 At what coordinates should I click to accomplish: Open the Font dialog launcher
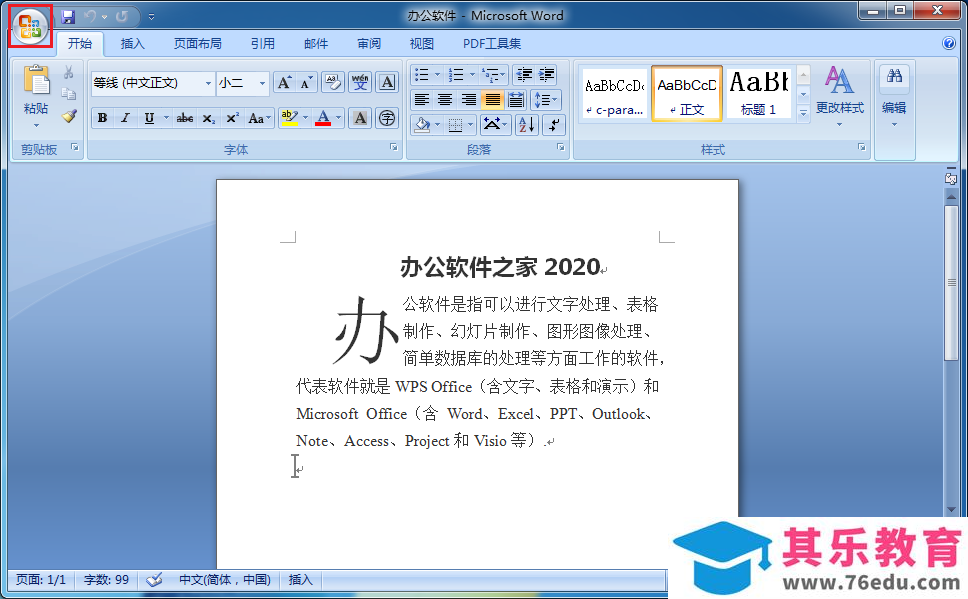393,147
